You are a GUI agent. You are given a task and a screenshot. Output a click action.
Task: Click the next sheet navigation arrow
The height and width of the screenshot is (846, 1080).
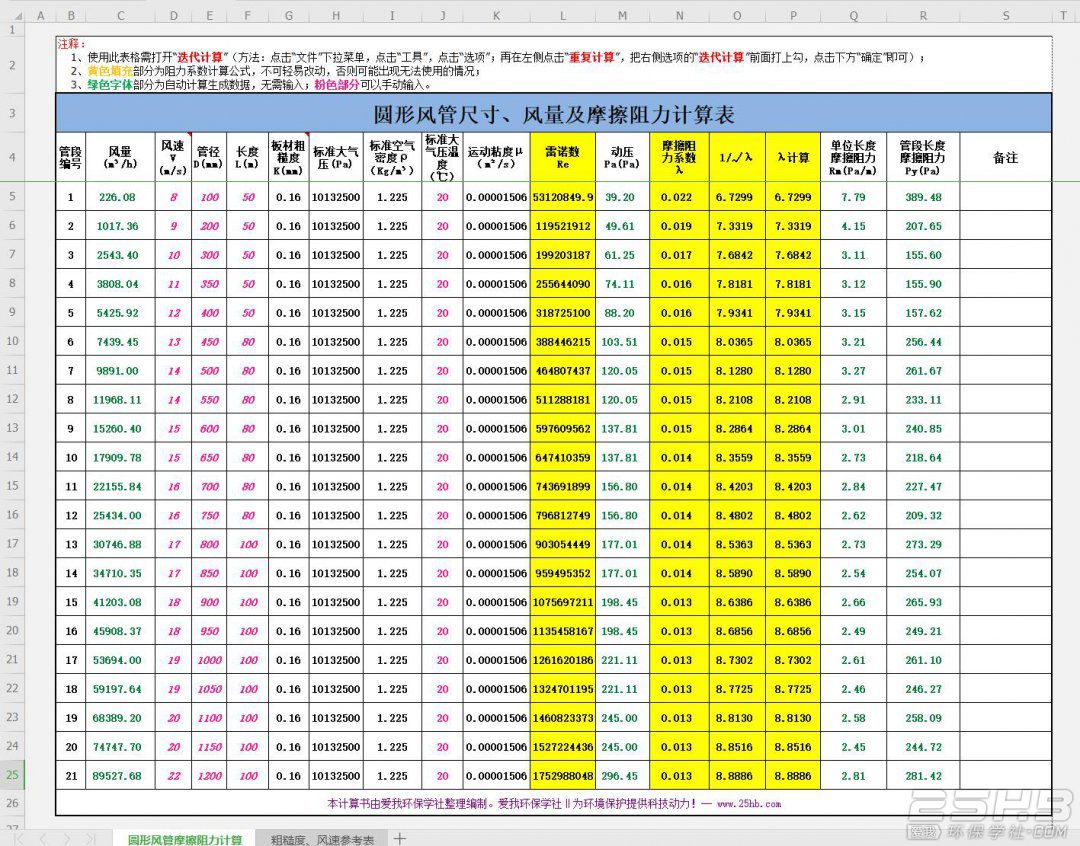[x=66, y=838]
